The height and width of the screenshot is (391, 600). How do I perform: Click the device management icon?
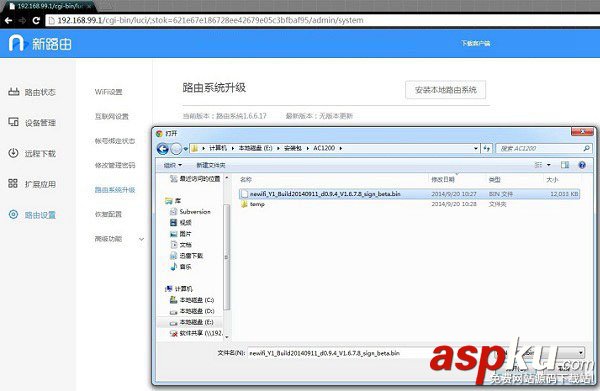(13, 122)
